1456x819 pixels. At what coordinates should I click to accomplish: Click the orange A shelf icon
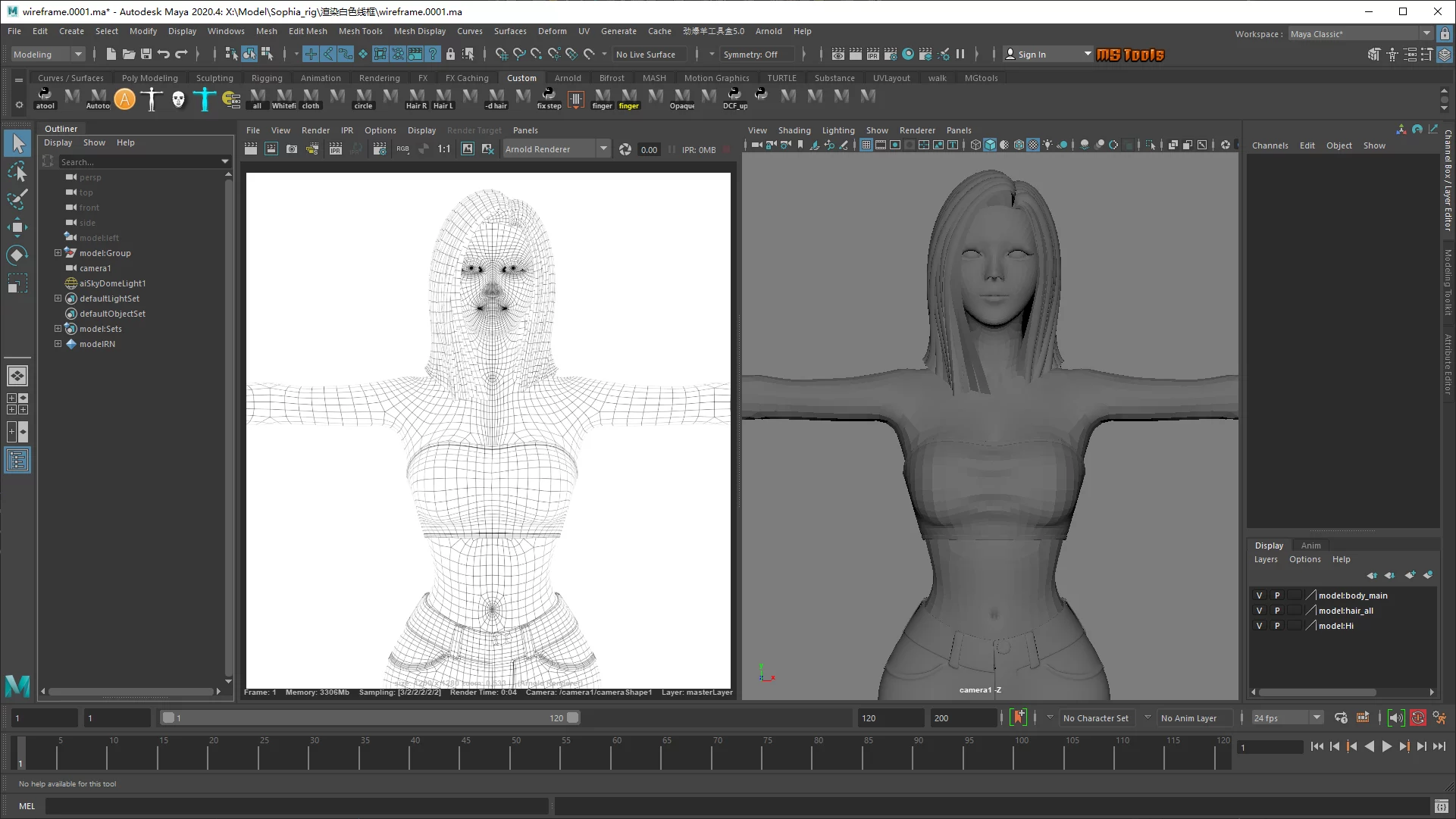pos(124,98)
